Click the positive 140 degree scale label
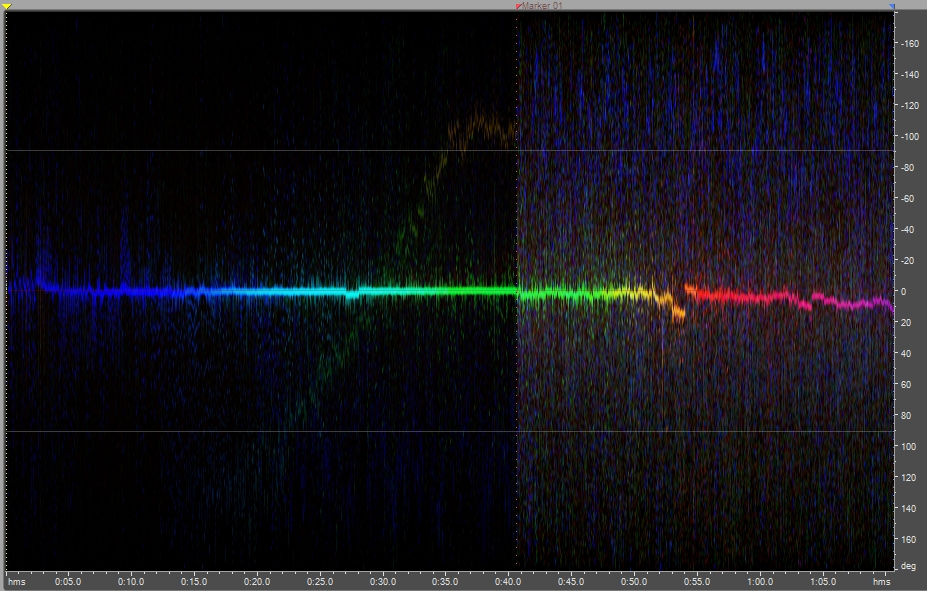Screen dimensions: 927x591 (x=908, y=508)
